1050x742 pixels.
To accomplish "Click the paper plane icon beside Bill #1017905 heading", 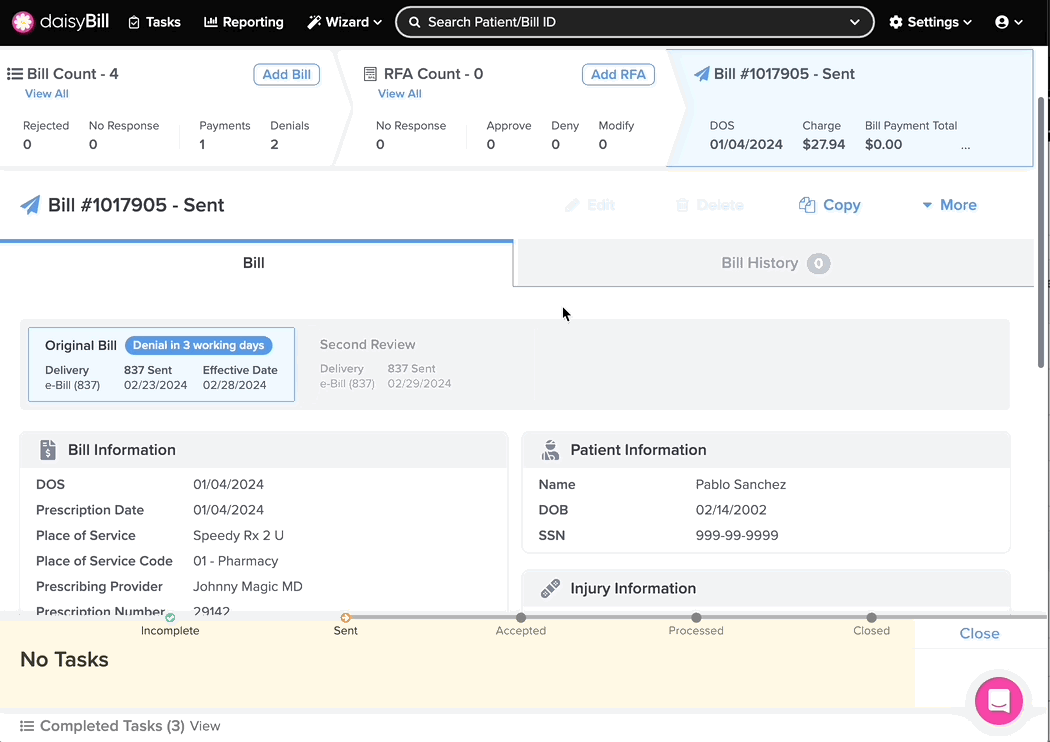I will pyautogui.click(x=30, y=205).
